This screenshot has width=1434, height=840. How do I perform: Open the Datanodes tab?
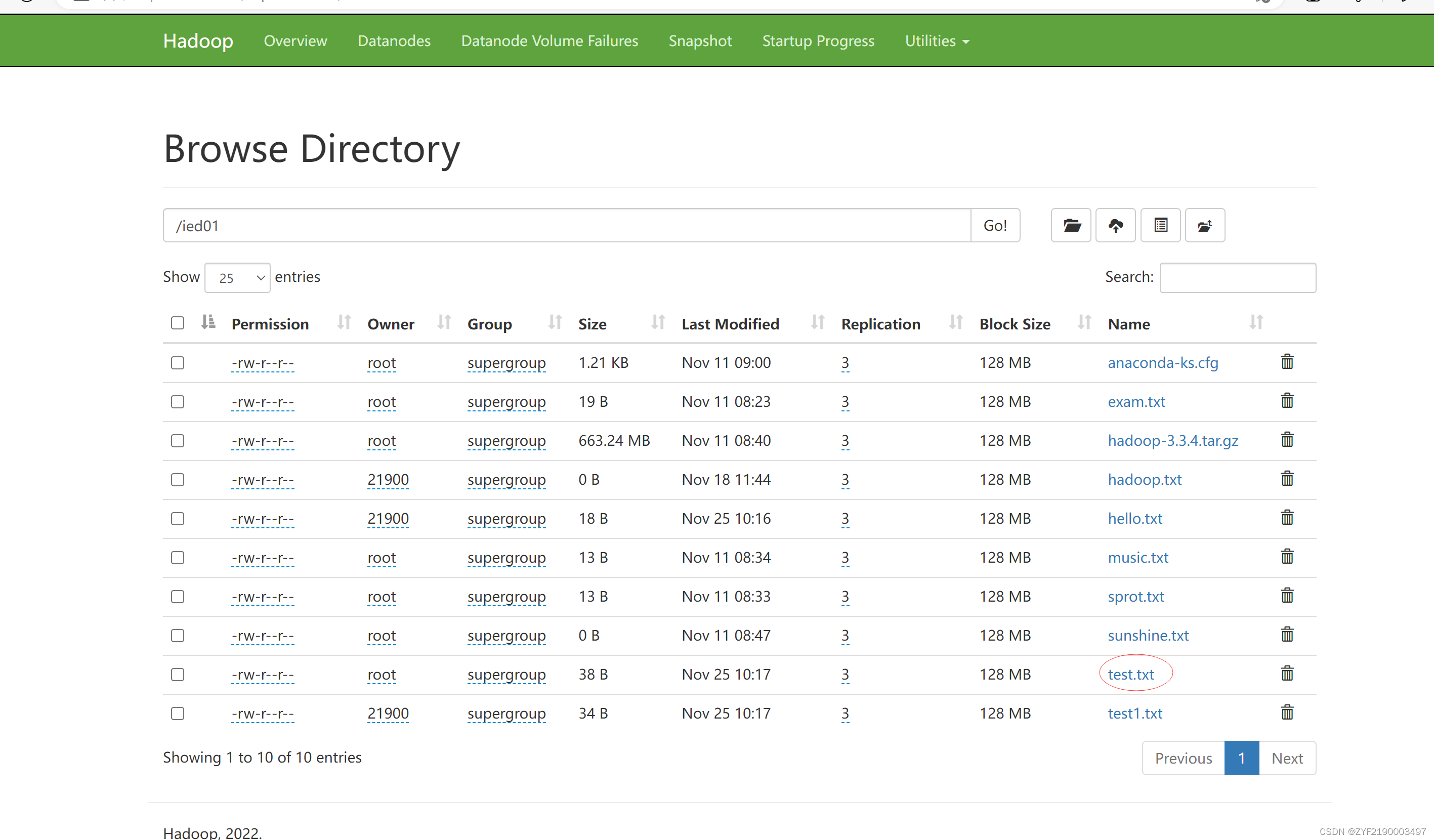[x=394, y=41]
